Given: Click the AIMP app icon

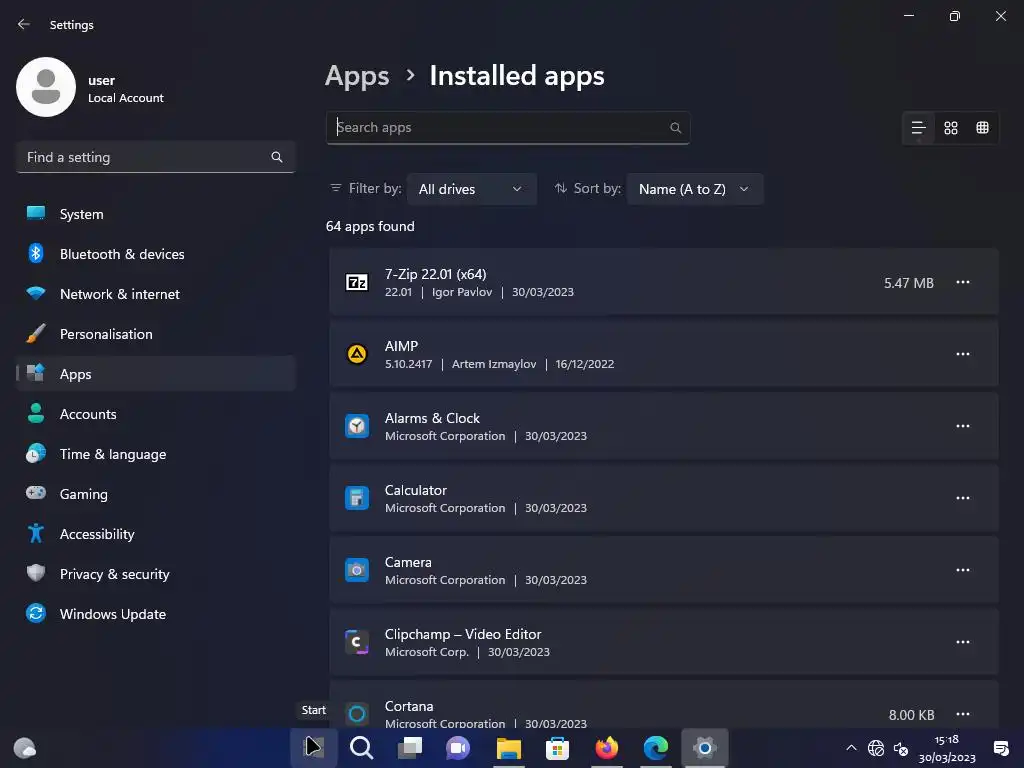Looking at the screenshot, I should [357, 354].
